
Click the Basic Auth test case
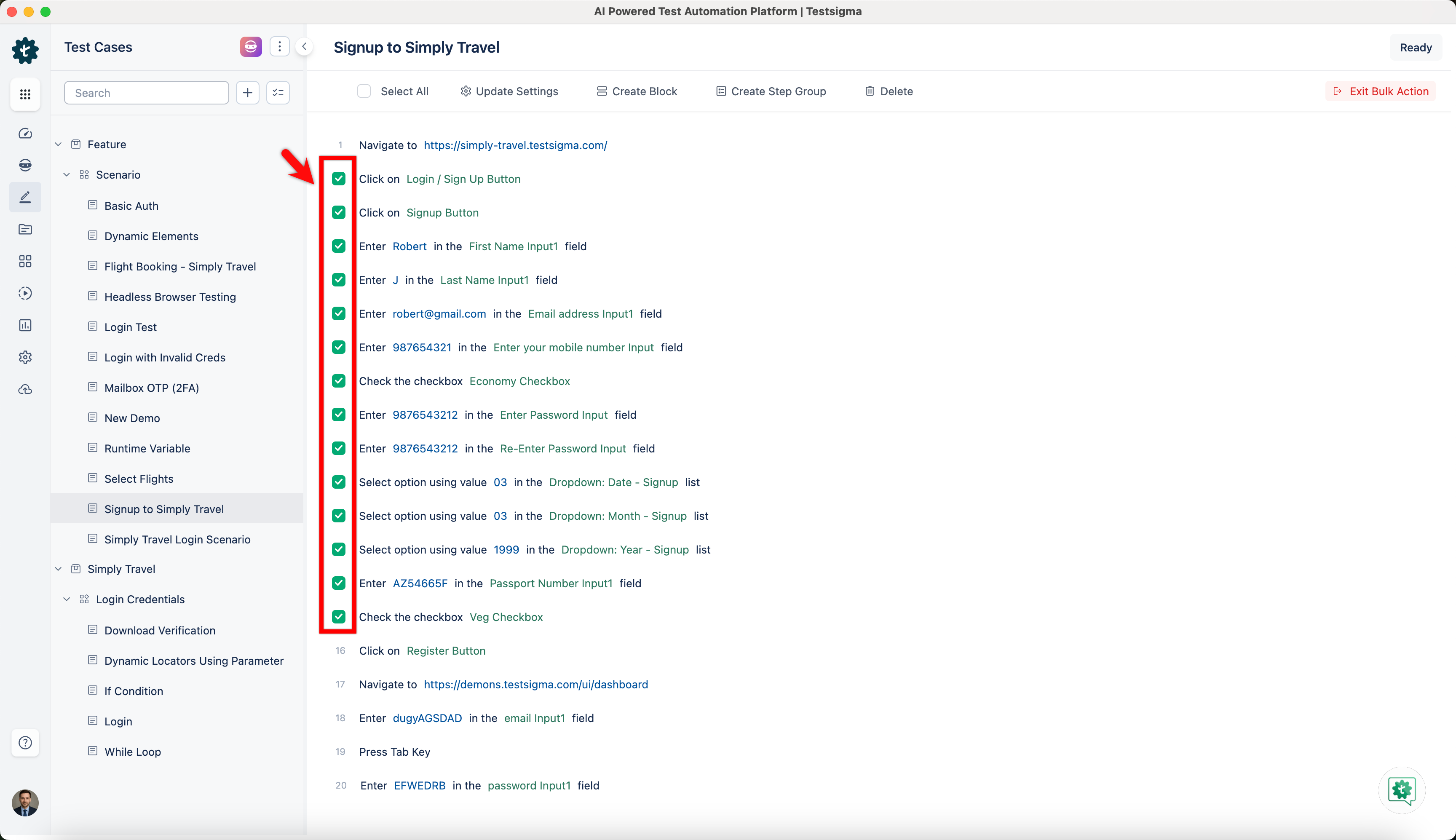pos(131,206)
